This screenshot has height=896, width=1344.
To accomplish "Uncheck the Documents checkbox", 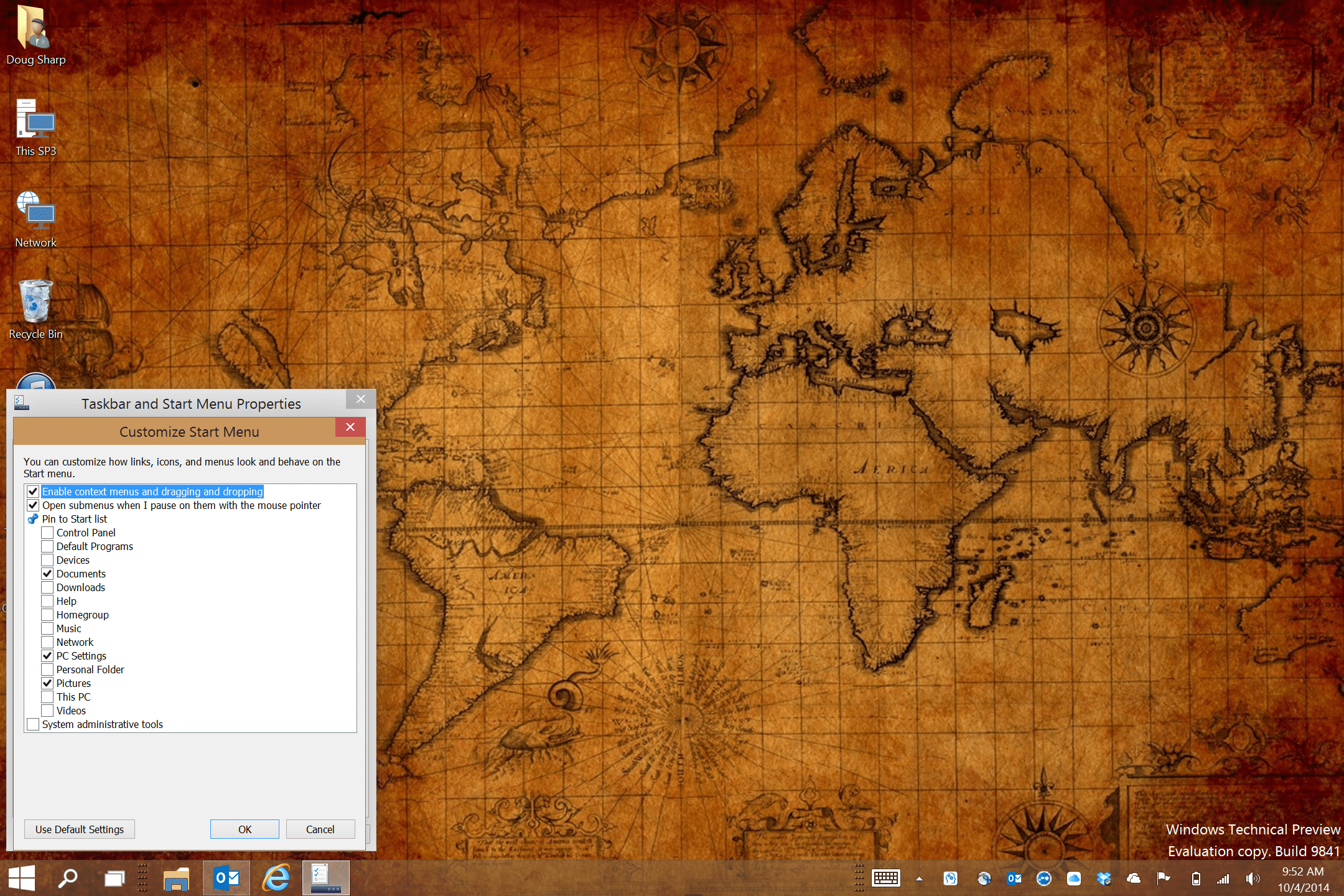I will coord(47,574).
